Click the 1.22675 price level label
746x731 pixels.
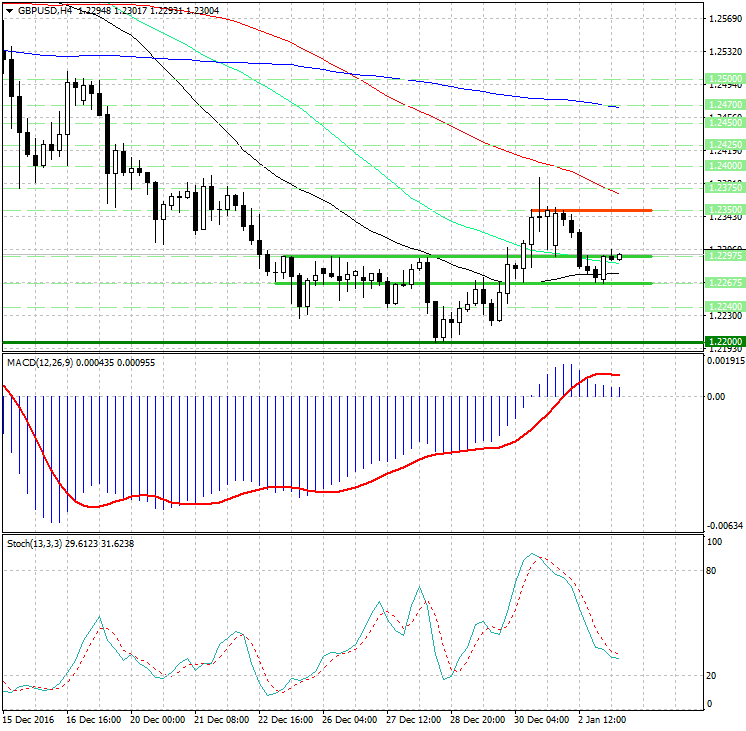(723, 283)
